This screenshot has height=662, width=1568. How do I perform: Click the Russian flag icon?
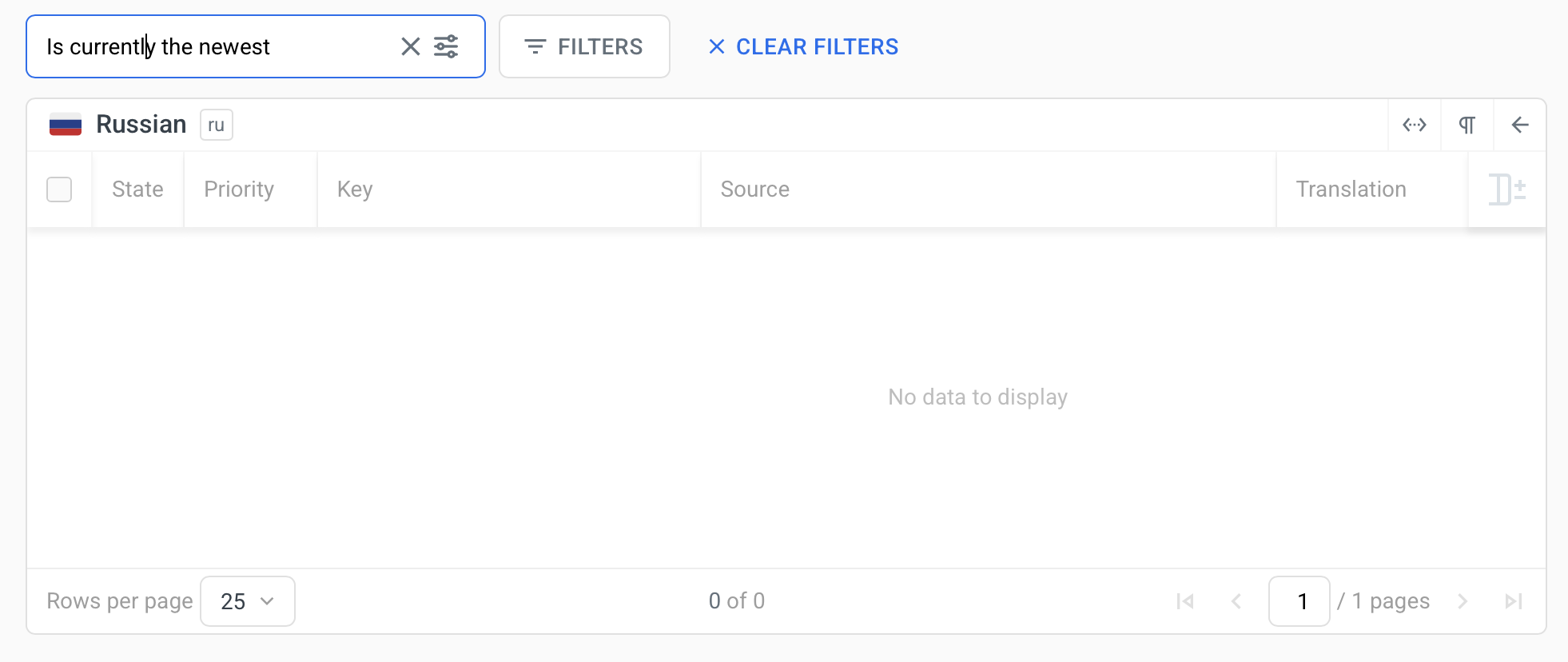[x=66, y=125]
